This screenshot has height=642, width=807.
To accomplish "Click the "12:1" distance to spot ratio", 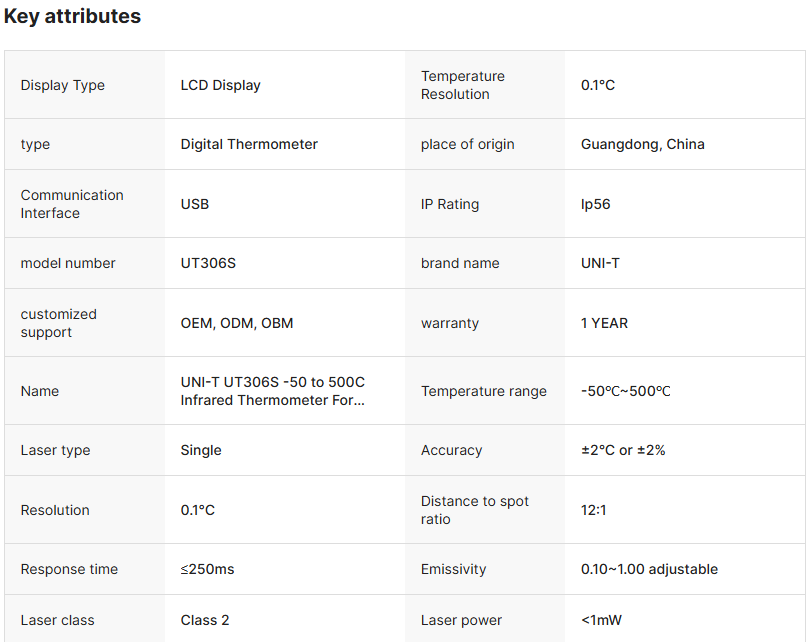I will coord(593,510).
